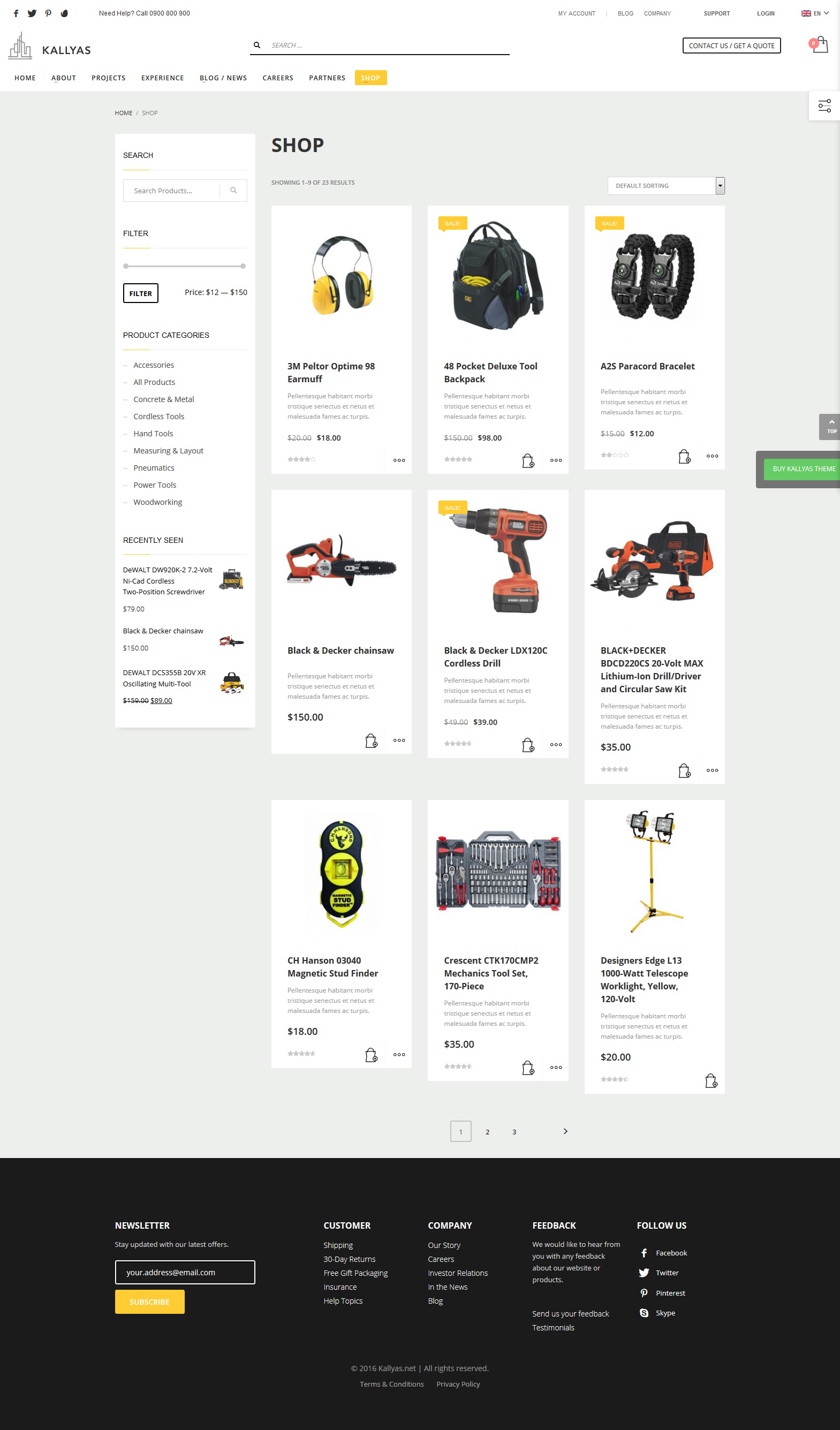
Task: Click the minimum price slider handle
Action: [126, 266]
